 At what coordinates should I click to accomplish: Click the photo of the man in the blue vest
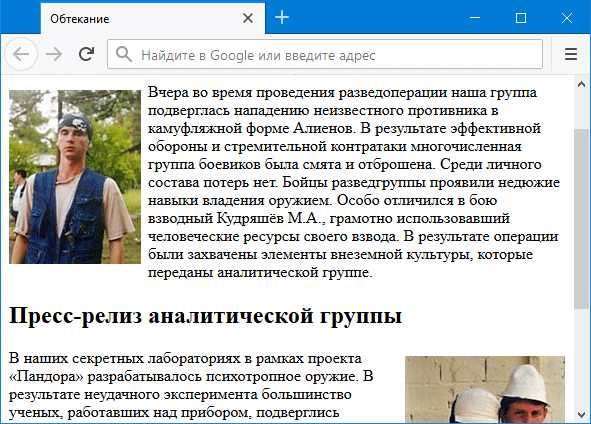75,177
